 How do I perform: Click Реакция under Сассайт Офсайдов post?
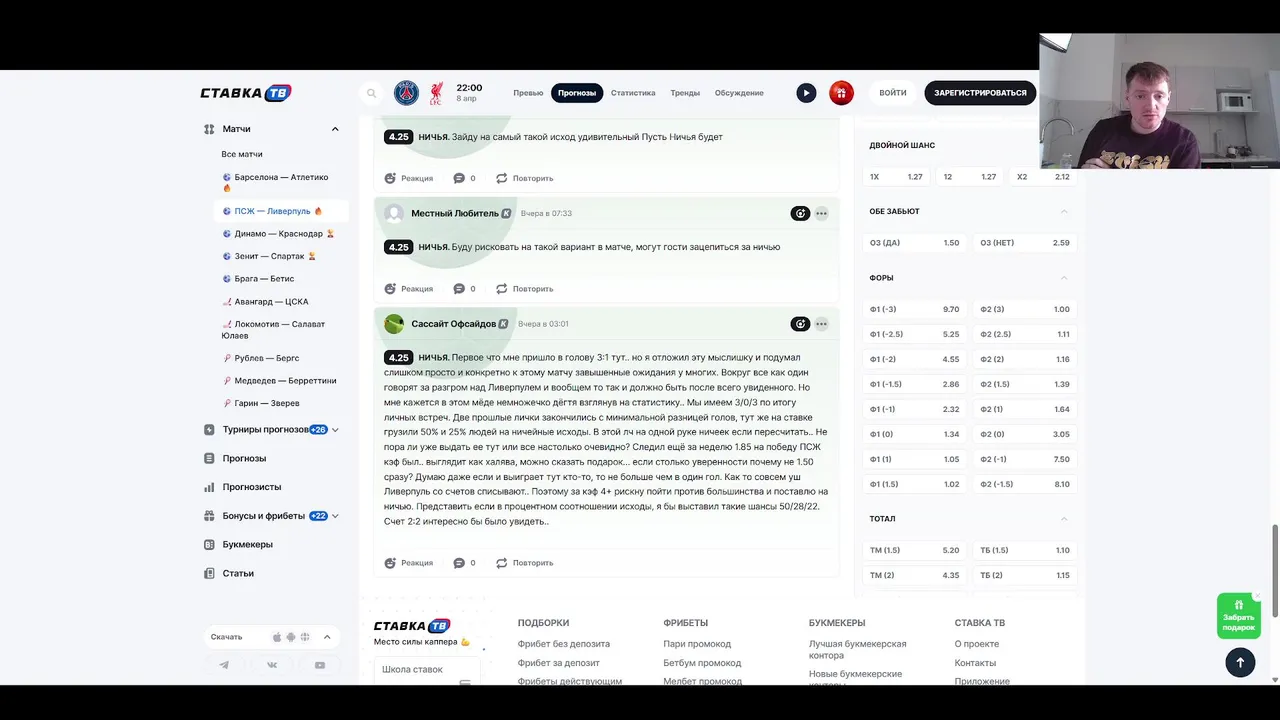pos(409,563)
